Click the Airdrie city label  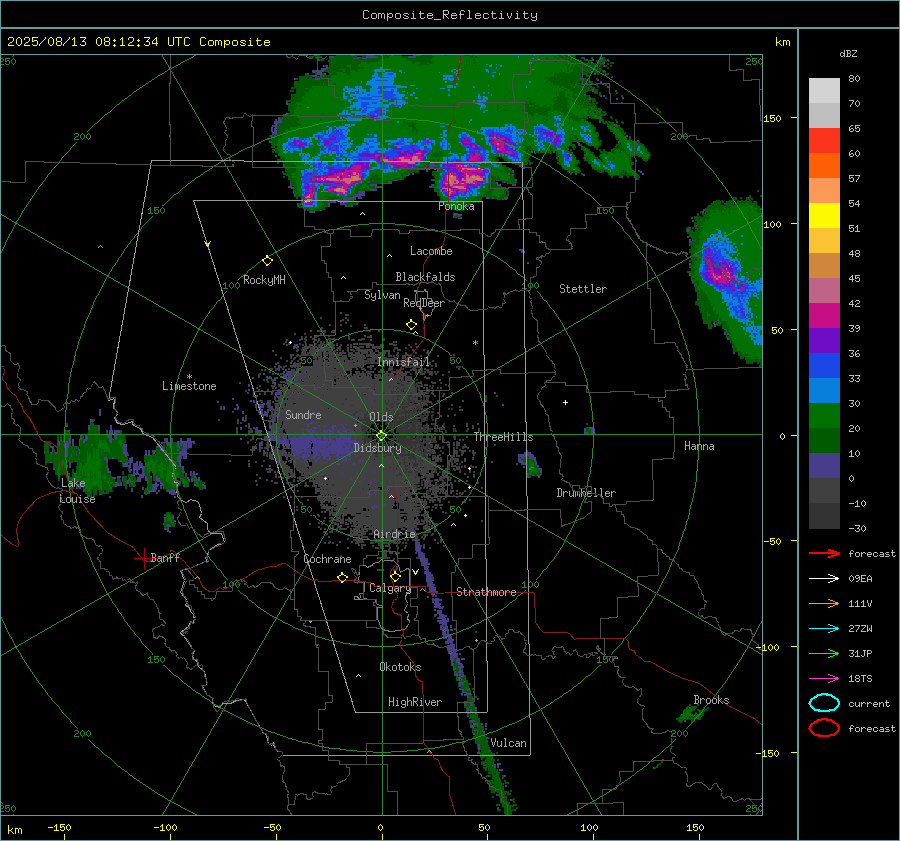pos(394,534)
